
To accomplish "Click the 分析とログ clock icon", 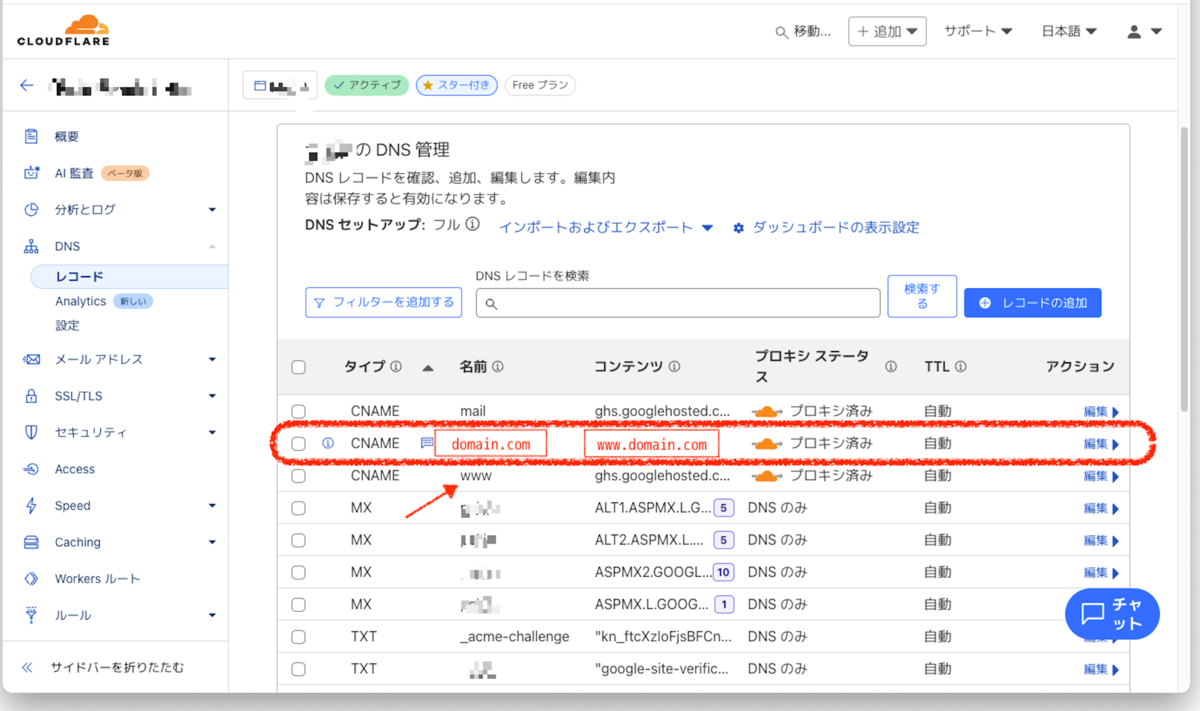I will click(32, 210).
